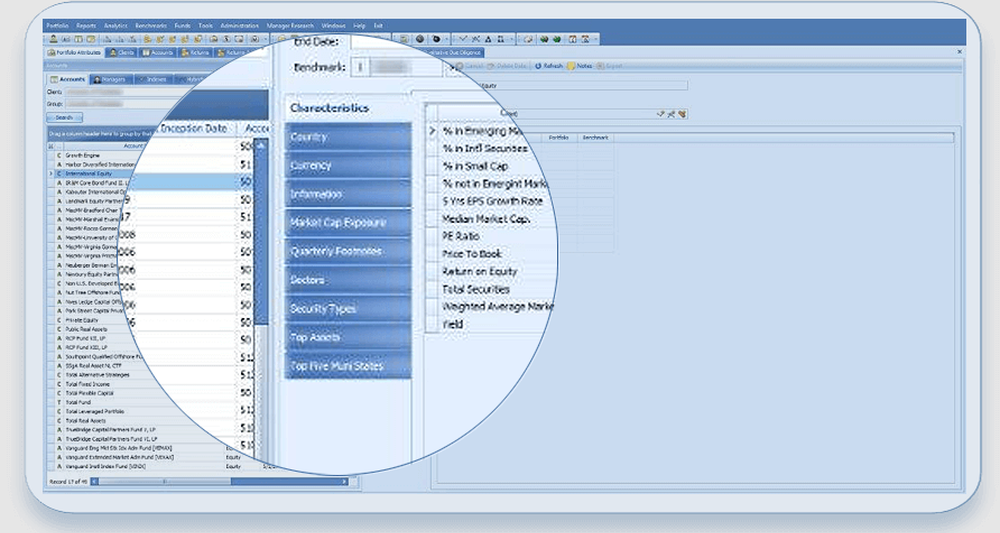Switch to the Clients tab
The width and height of the screenshot is (1000, 533).
(x=122, y=52)
